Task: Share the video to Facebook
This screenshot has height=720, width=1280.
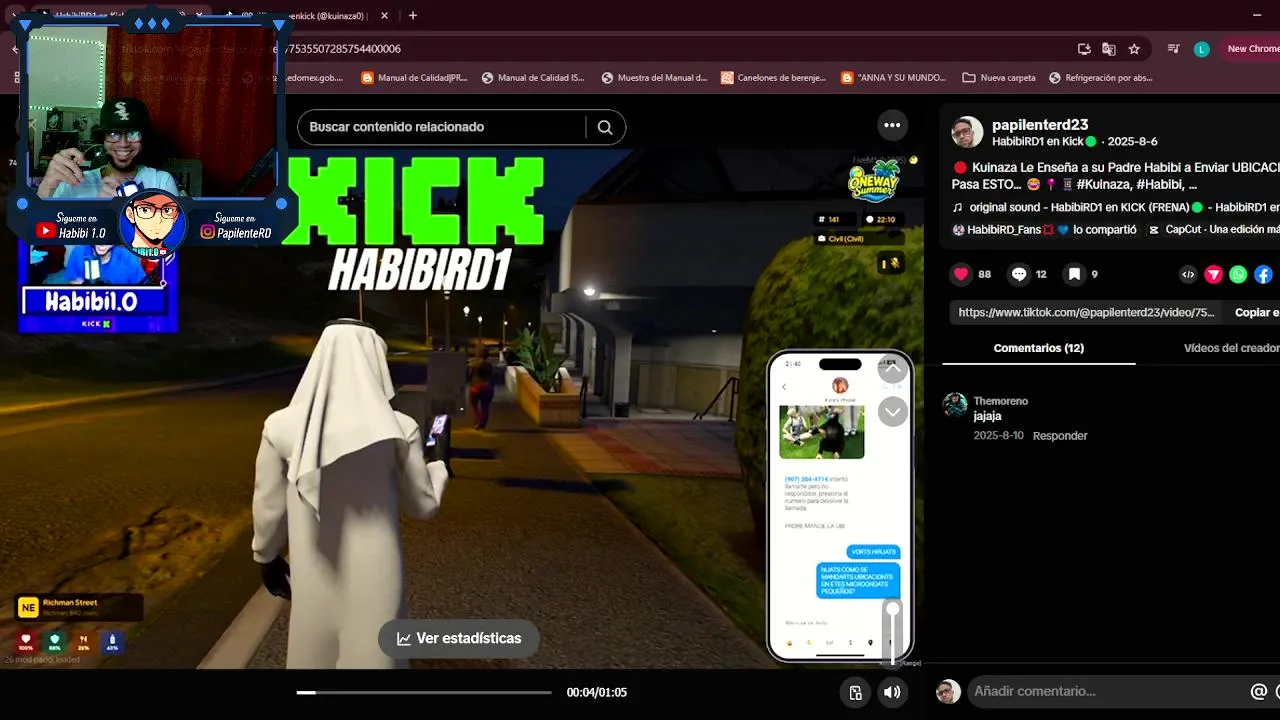Action: coord(1263,274)
